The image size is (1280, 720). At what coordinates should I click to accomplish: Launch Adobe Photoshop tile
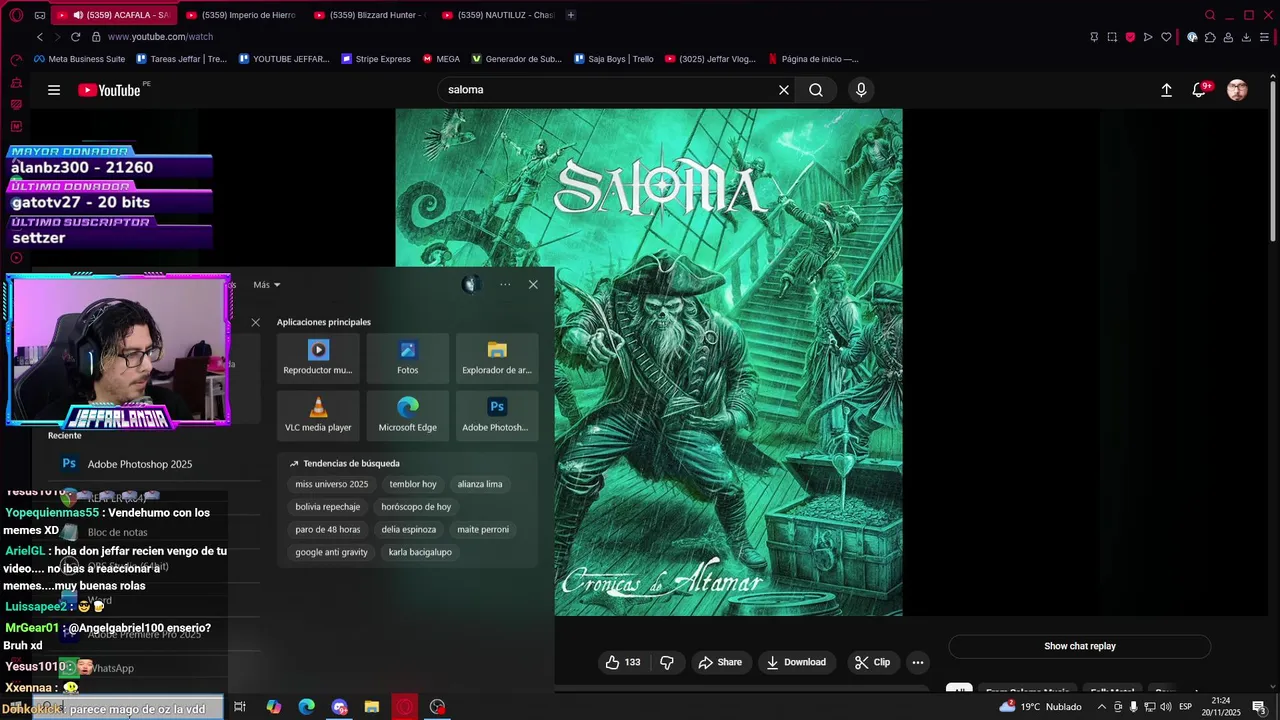(497, 415)
